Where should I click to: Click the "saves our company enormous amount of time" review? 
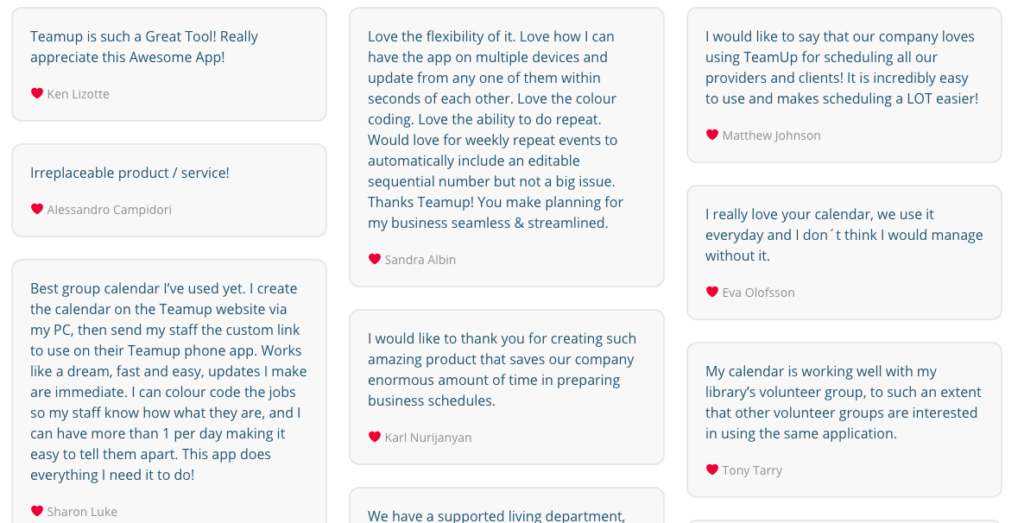point(507,387)
